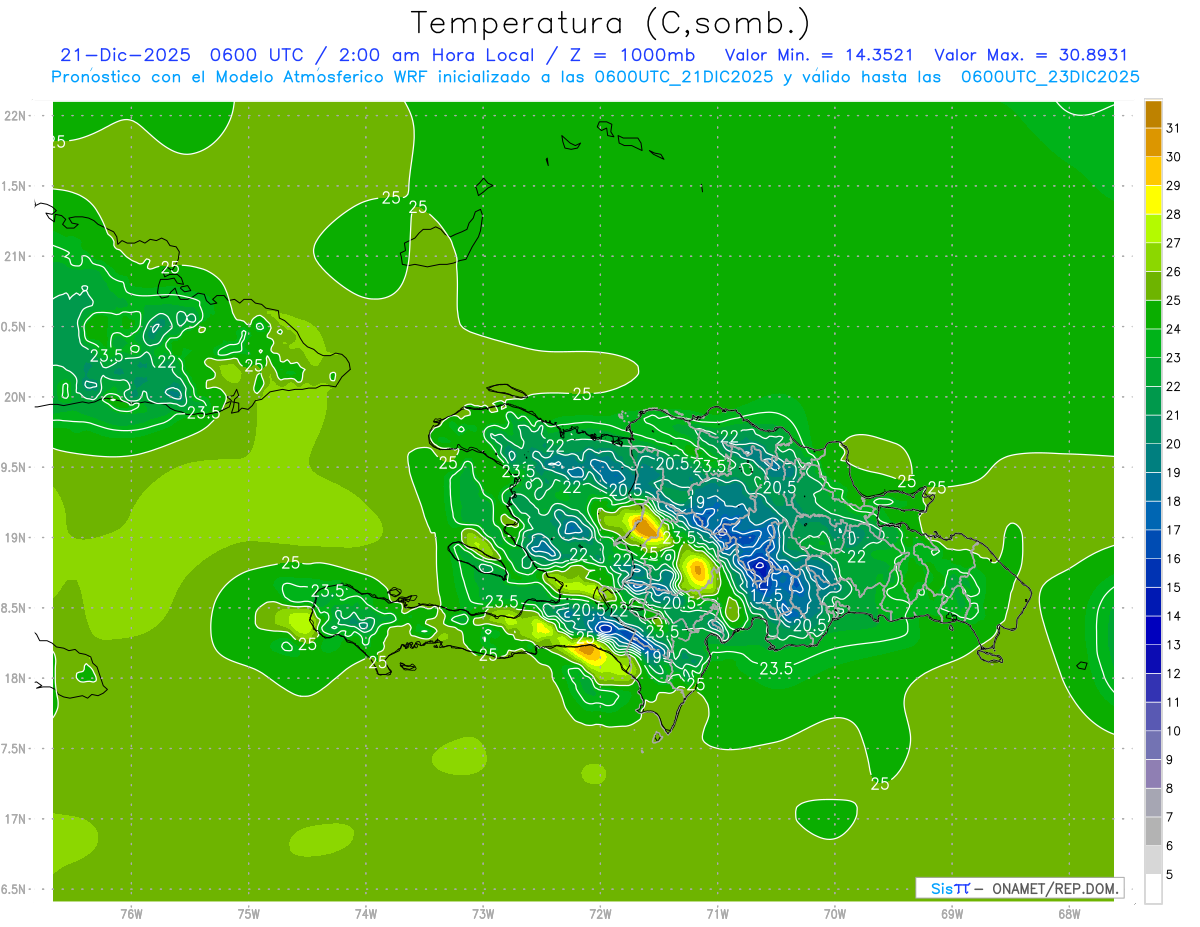The width and height of the screenshot is (1200, 927).
Task: Pick the yellow swatch between 28 and 29
Action: pos(1153,200)
